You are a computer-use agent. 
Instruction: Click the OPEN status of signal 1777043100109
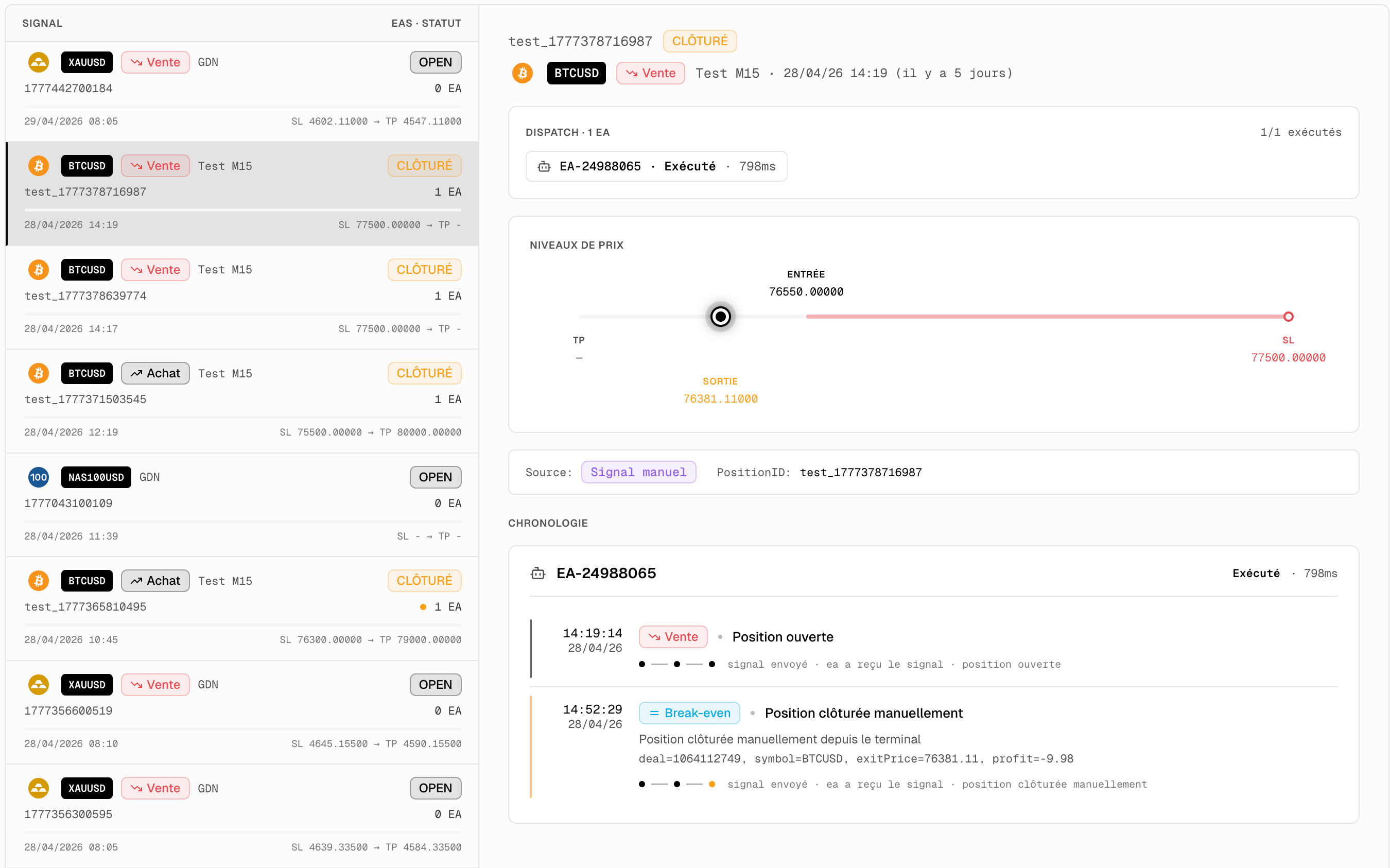436,477
